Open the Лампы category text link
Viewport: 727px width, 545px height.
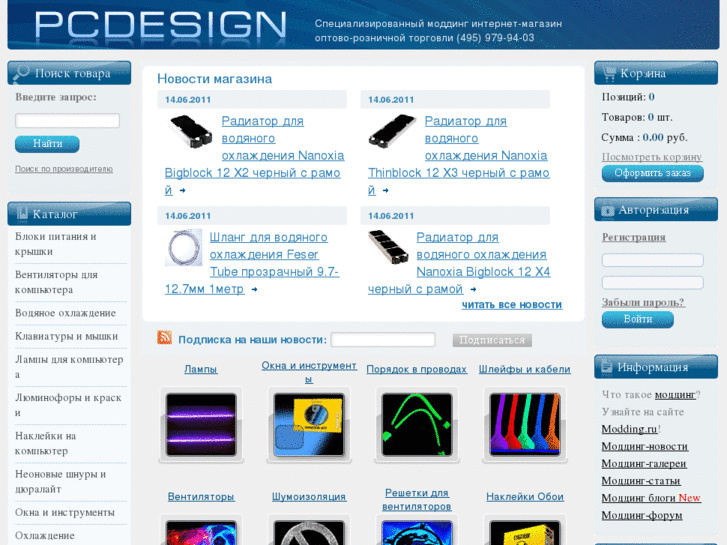point(201,369)
